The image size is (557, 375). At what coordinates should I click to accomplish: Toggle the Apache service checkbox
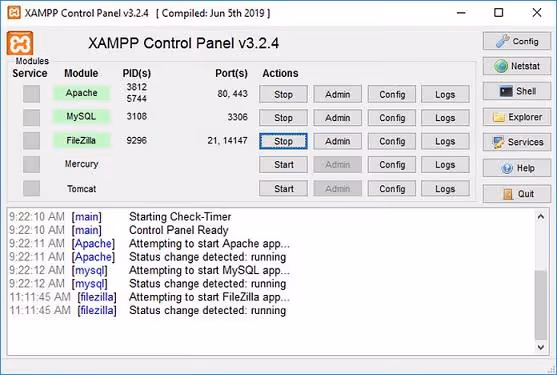(32, 94)
